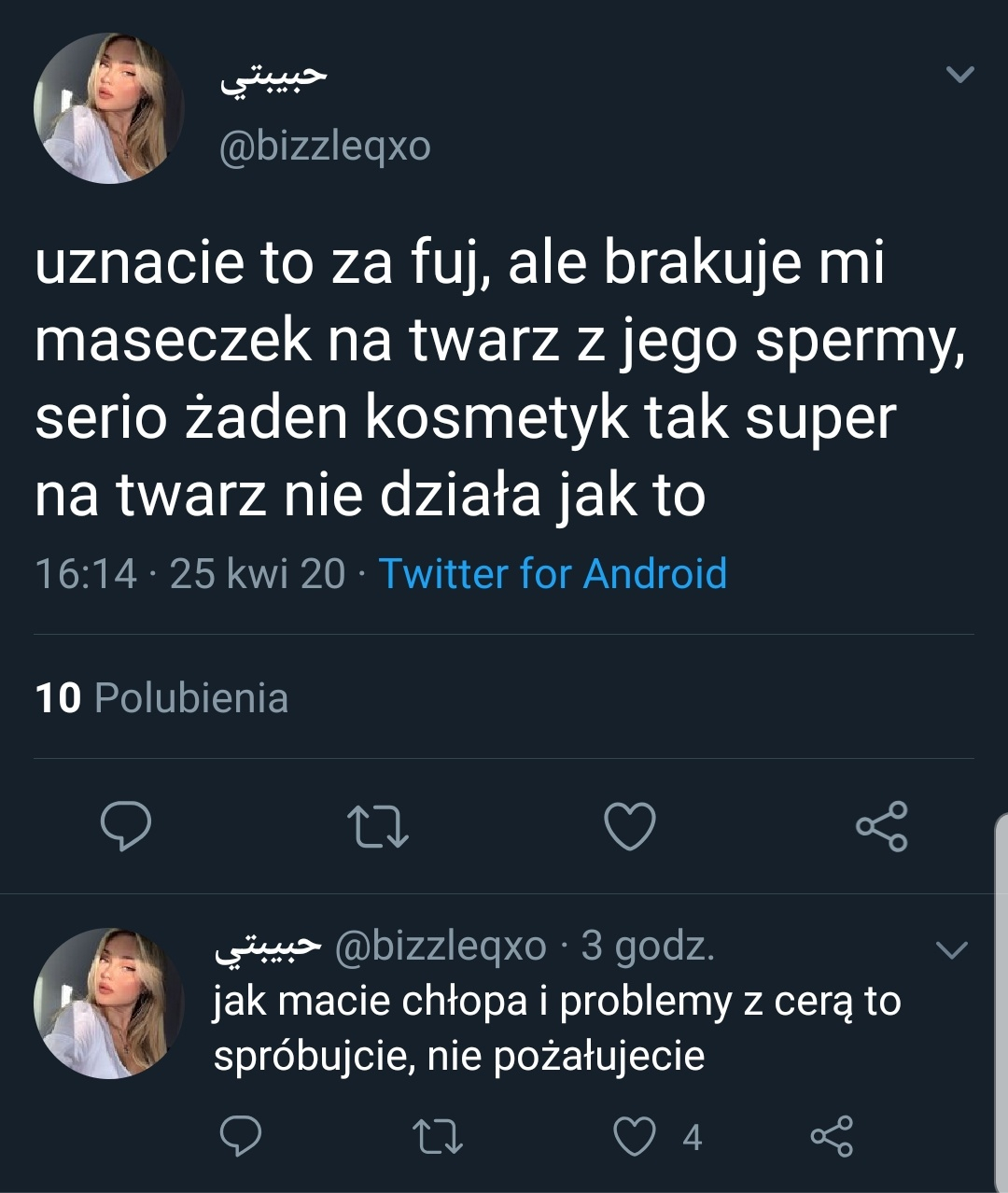Open the Twitter for Android link
The width and height of the screenshot is (1008, 1193).
point(553,573)
